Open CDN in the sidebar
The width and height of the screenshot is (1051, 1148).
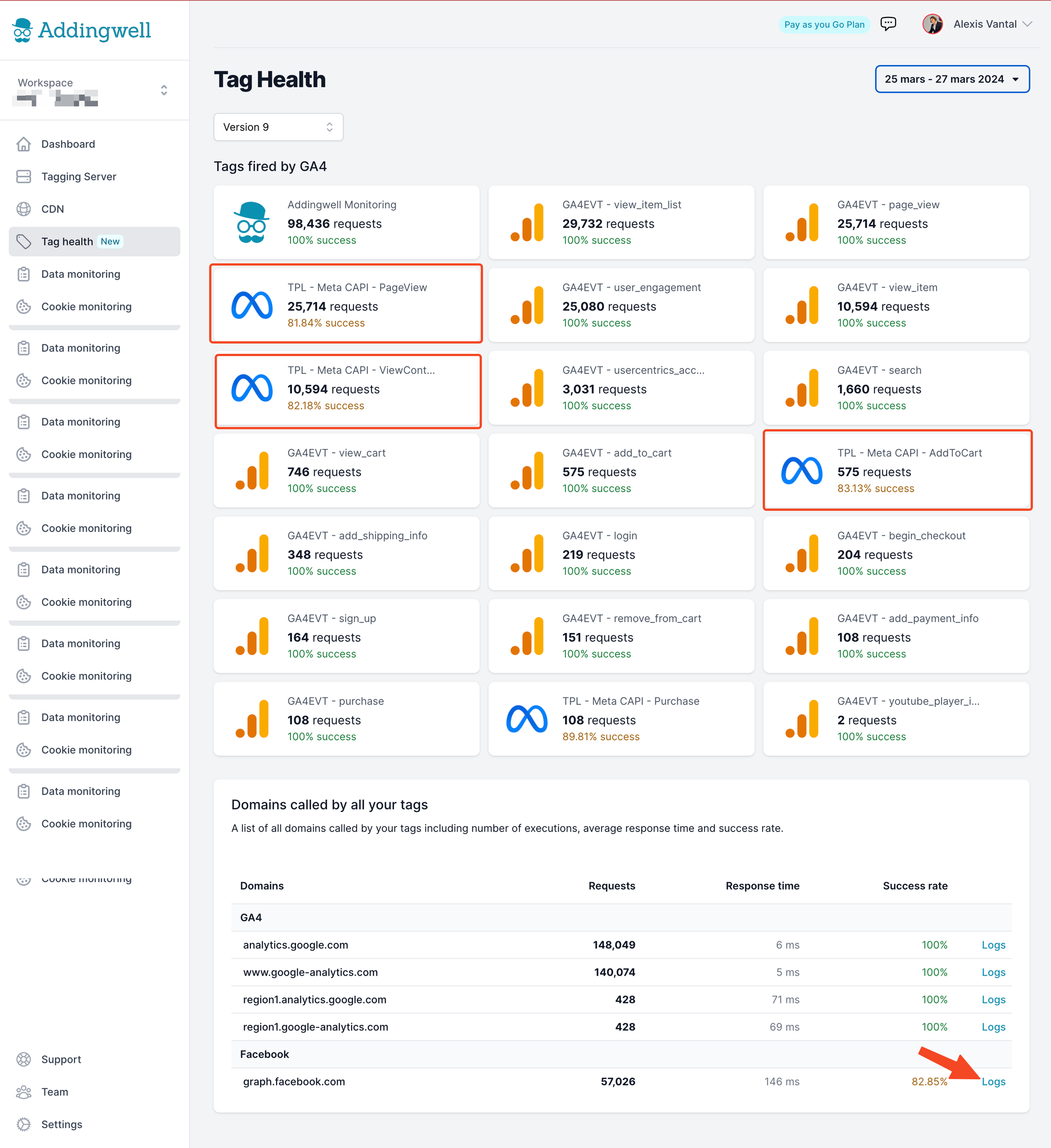(x=94, y=209)
